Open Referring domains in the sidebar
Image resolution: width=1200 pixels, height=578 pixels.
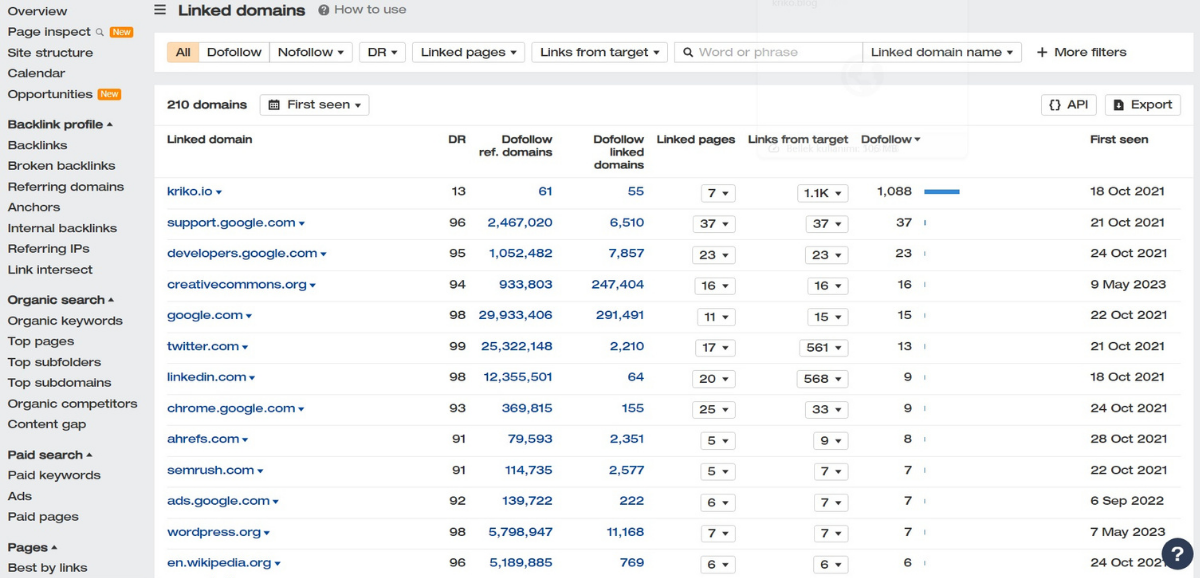pos(66,187)
